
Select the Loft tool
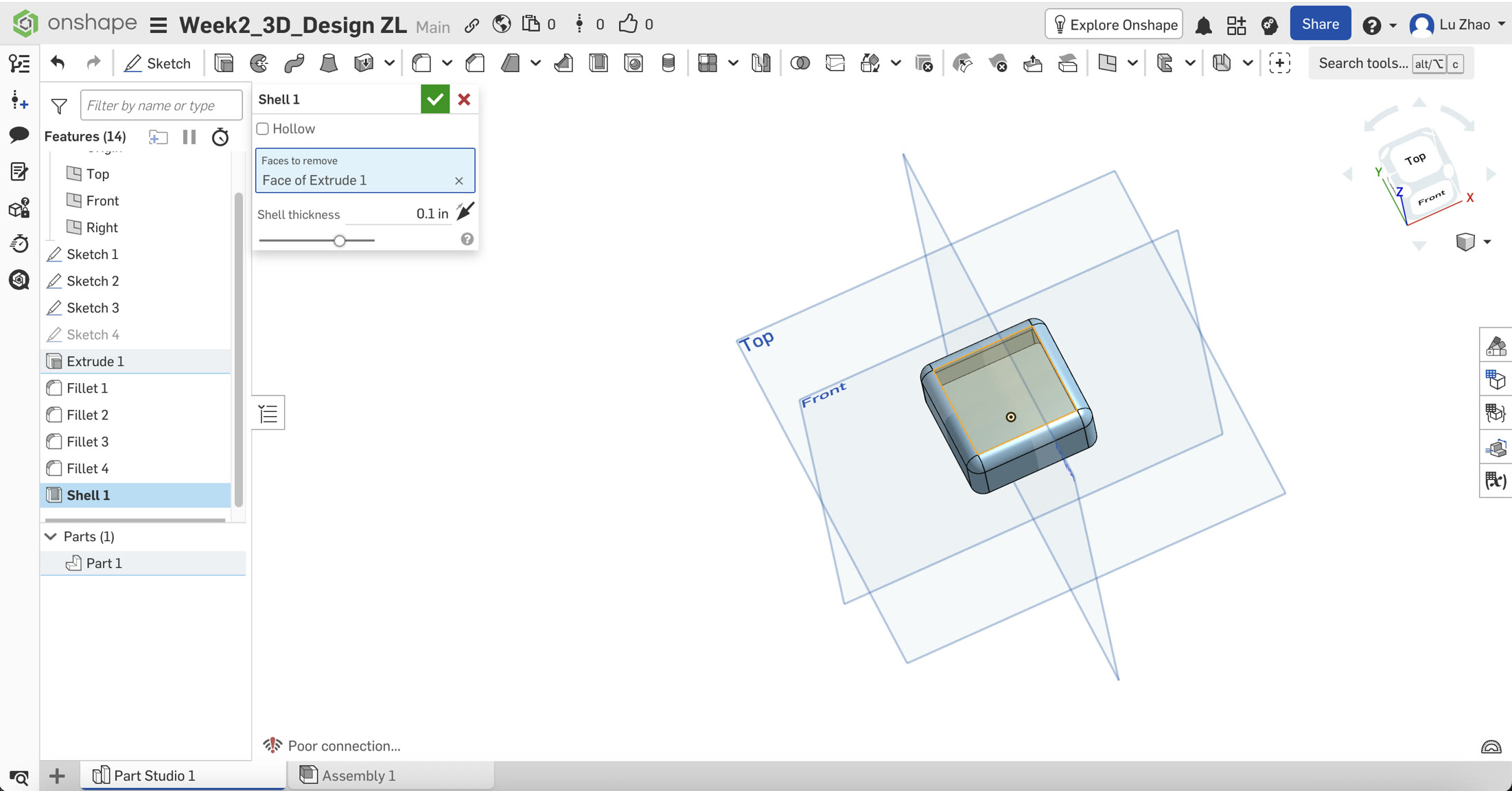(329, 62)
